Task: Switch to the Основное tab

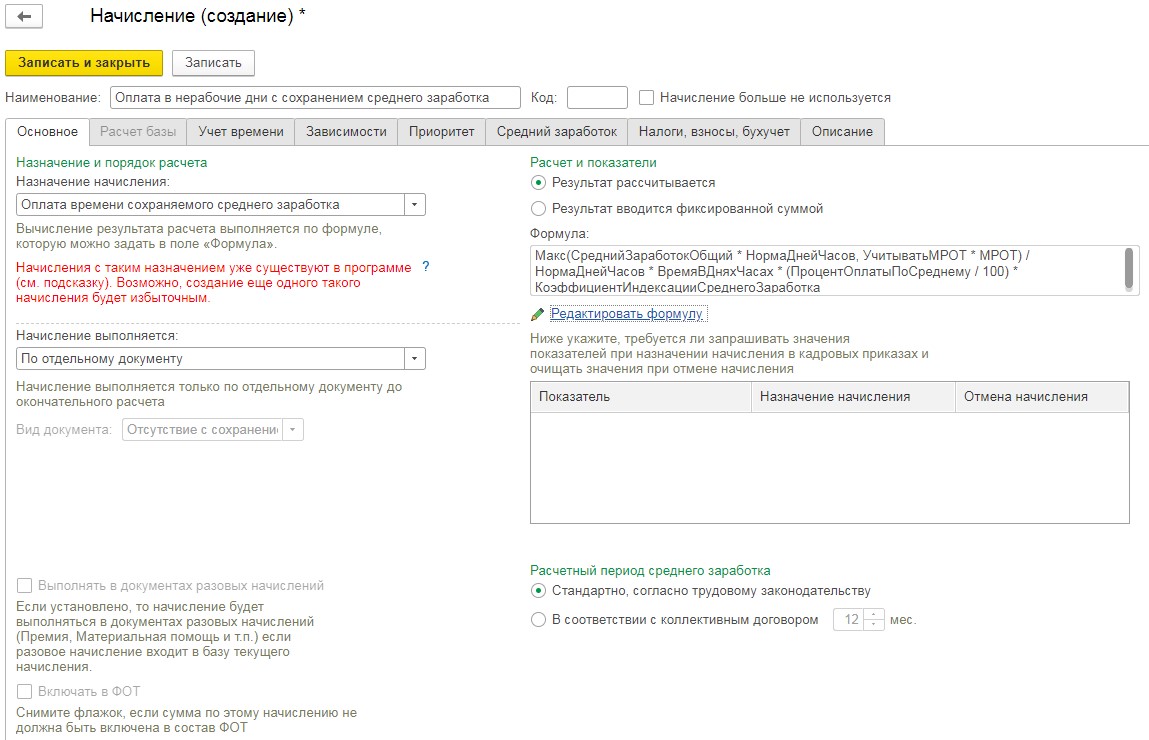Action: click(x=48, y=132)
